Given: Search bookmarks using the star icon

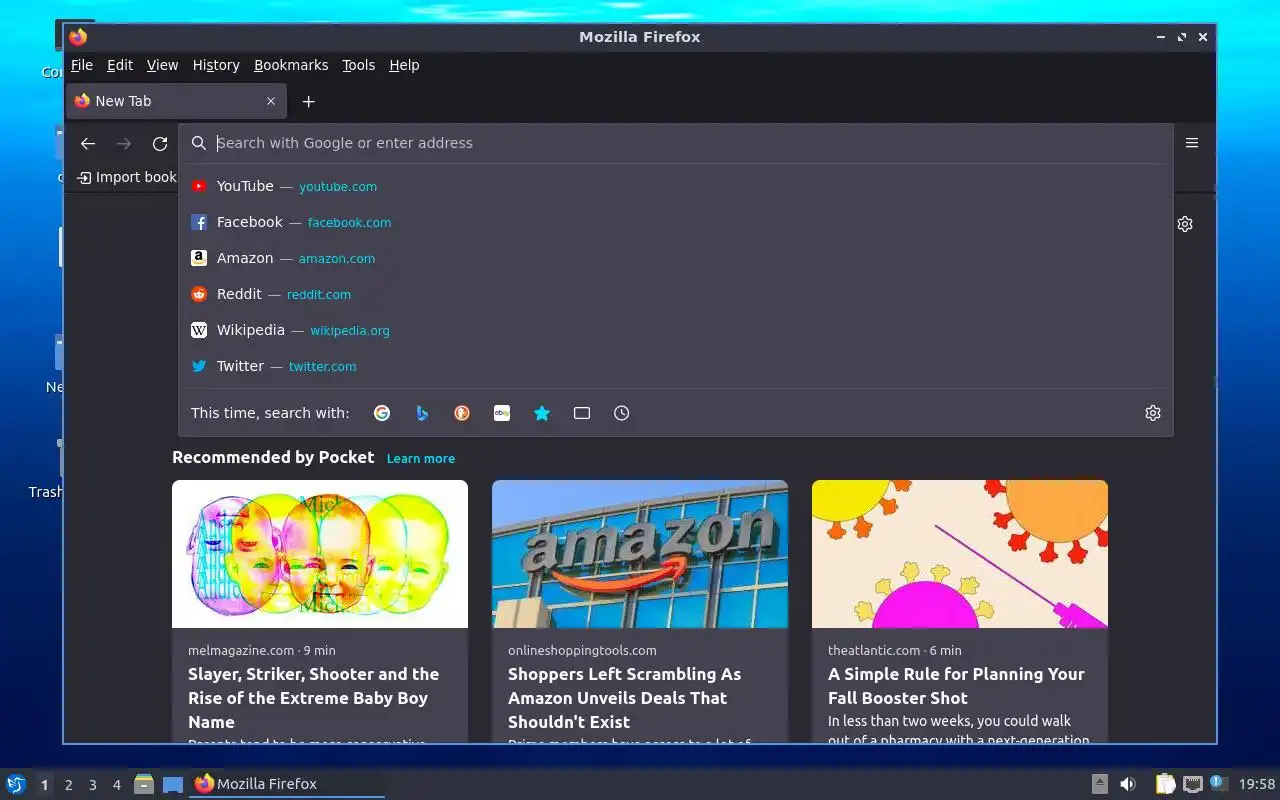Looking at the screenshot, I should [x=542, y=413].
